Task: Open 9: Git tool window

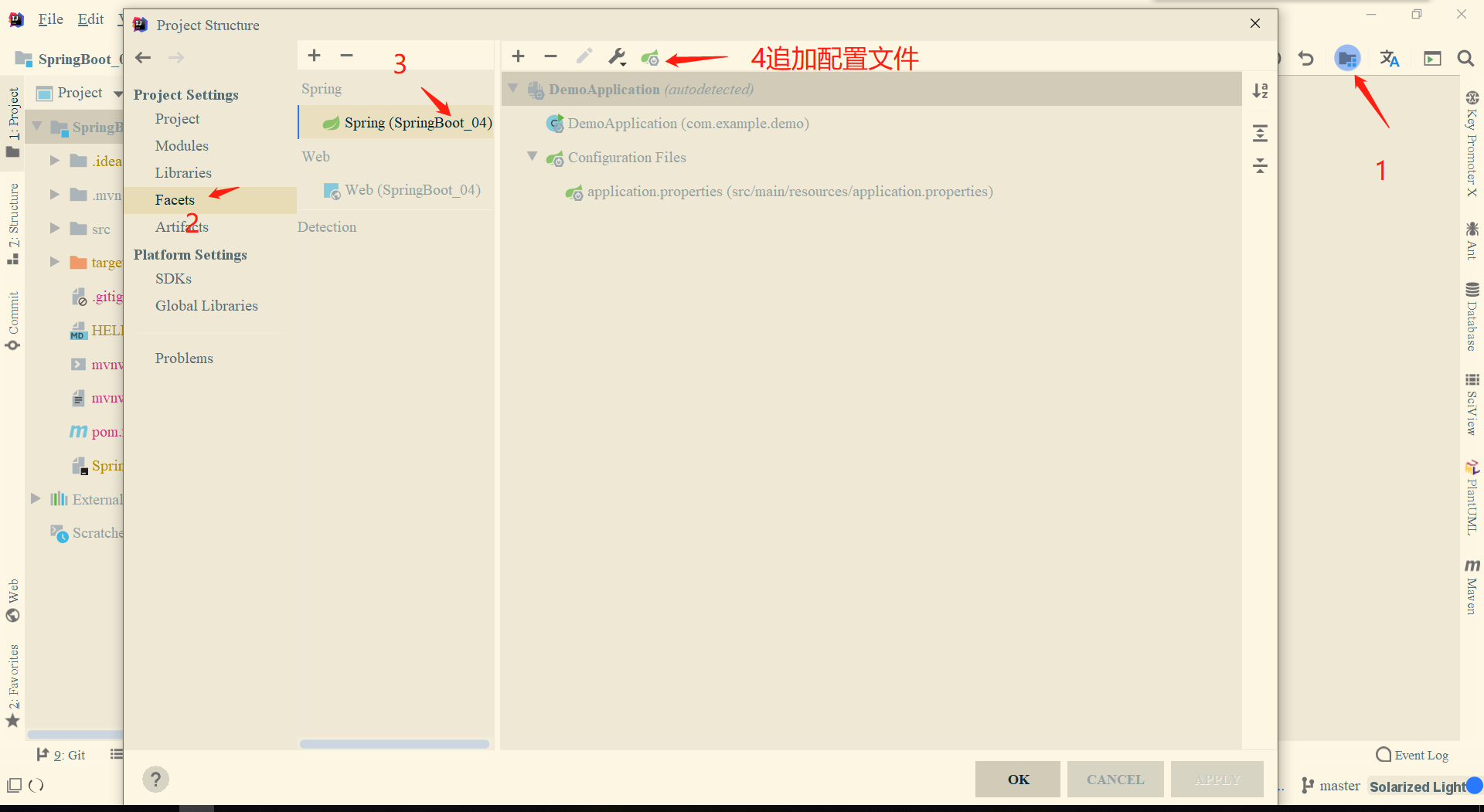Action: pos(61,755)
